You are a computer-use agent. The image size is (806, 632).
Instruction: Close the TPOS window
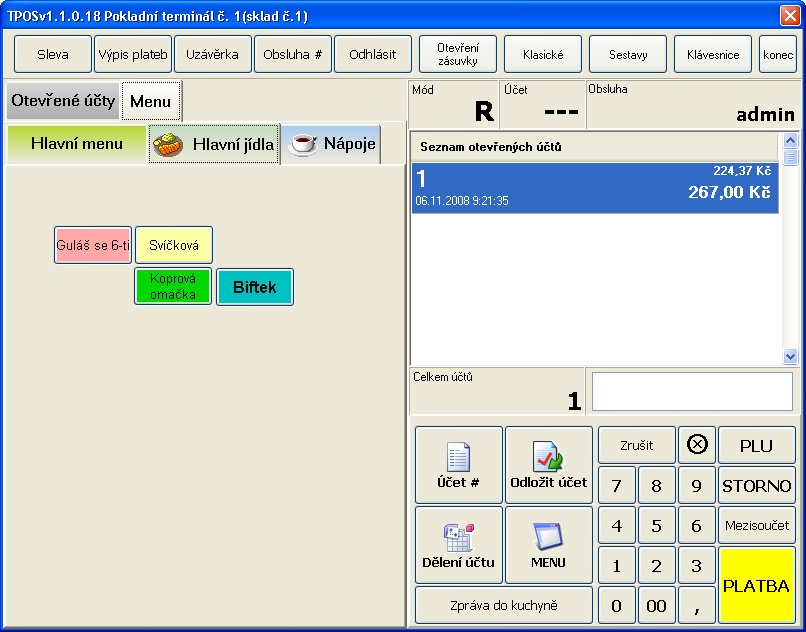pos(790,15)
